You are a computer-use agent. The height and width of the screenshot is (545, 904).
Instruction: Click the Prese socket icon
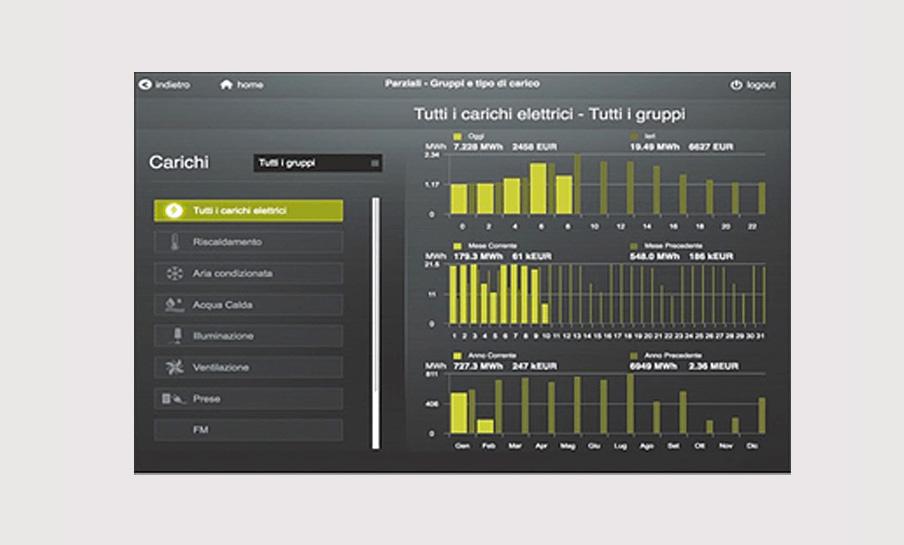pyautogui.click(x=174, y=399)
